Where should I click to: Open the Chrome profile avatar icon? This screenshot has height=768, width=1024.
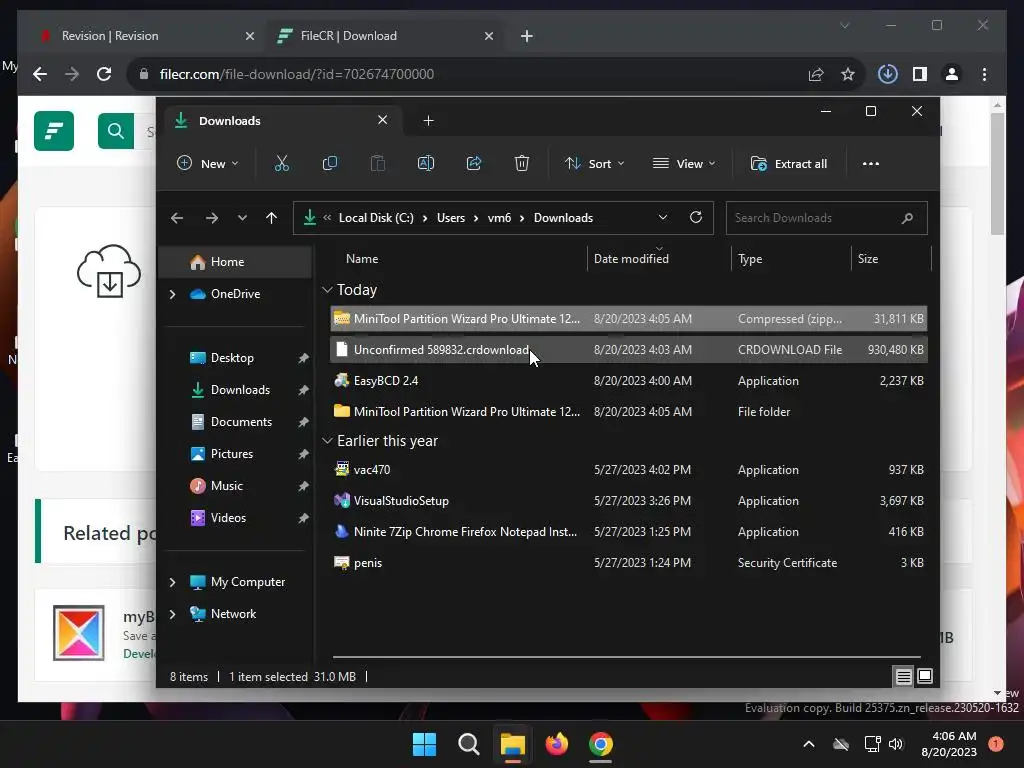click(x=952, y=74)
